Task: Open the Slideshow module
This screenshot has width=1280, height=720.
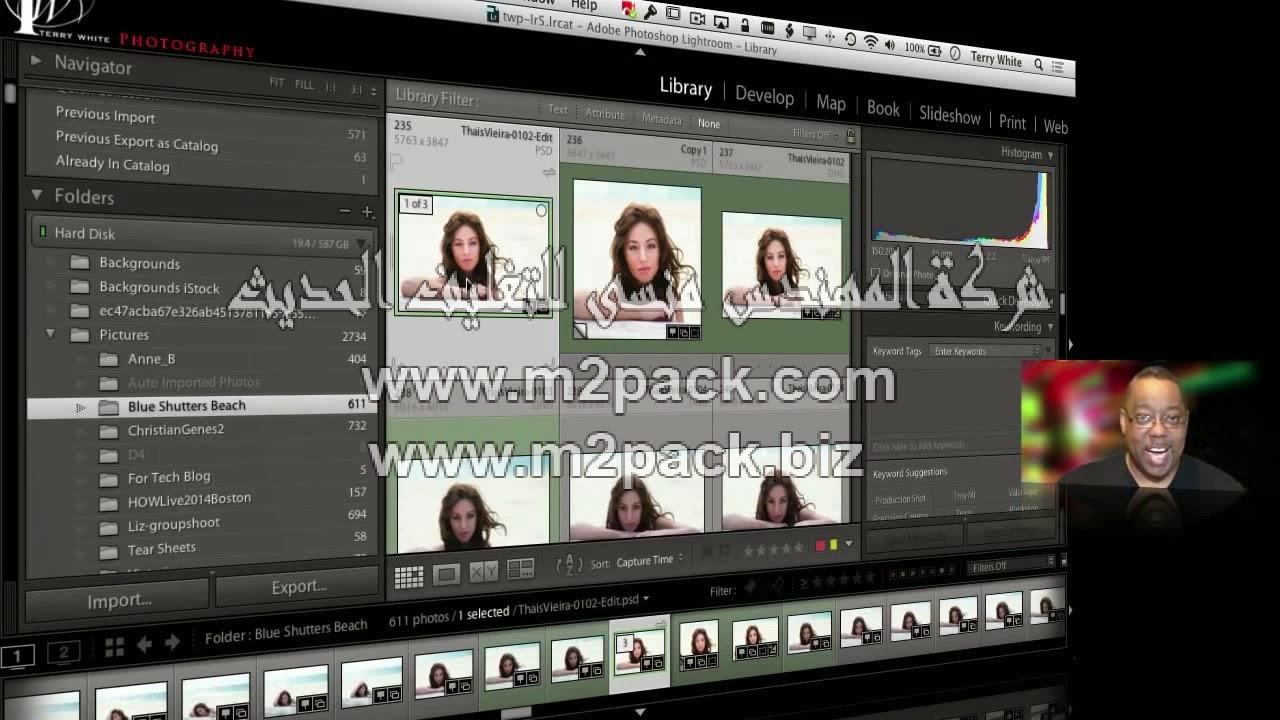Action: pyautogui.click(x=950, y=115)
